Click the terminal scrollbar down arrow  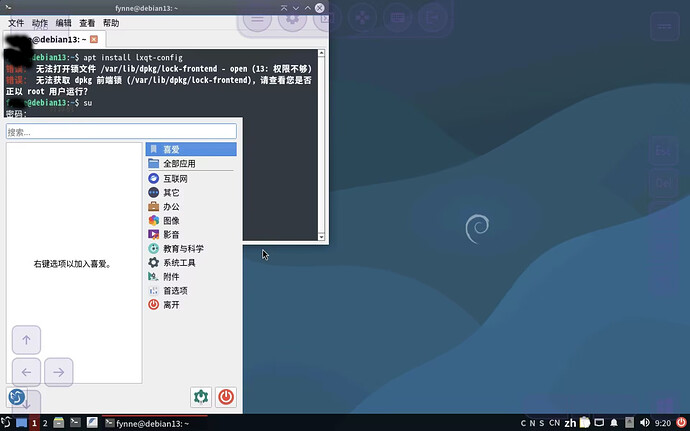pos(321,237)
